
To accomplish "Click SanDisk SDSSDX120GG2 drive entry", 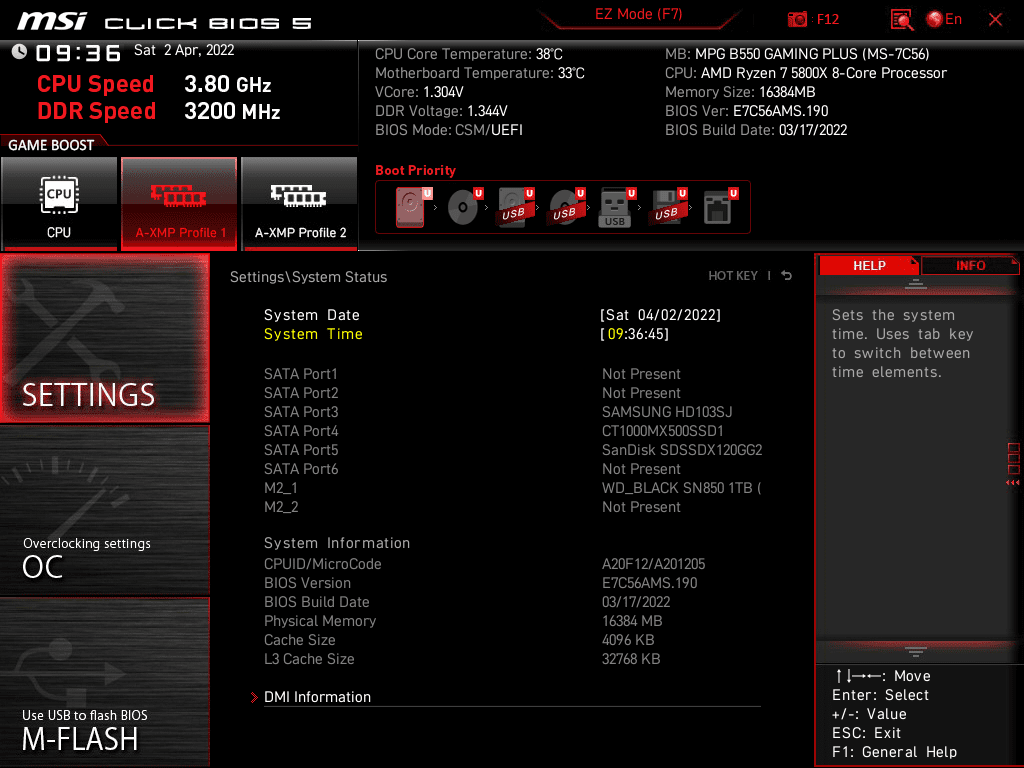I will 682,450.
